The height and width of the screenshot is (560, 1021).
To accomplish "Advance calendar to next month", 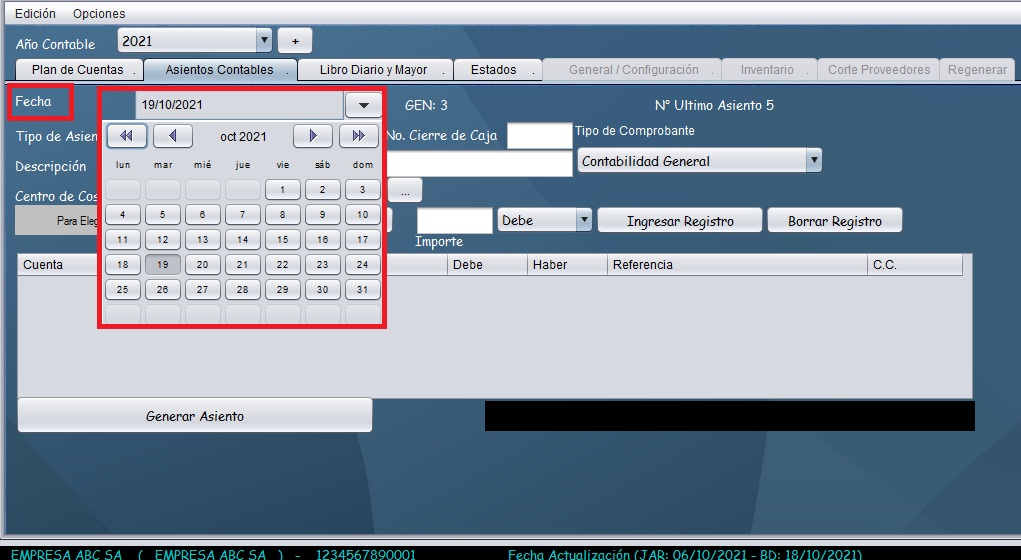I will click(313, 136).
